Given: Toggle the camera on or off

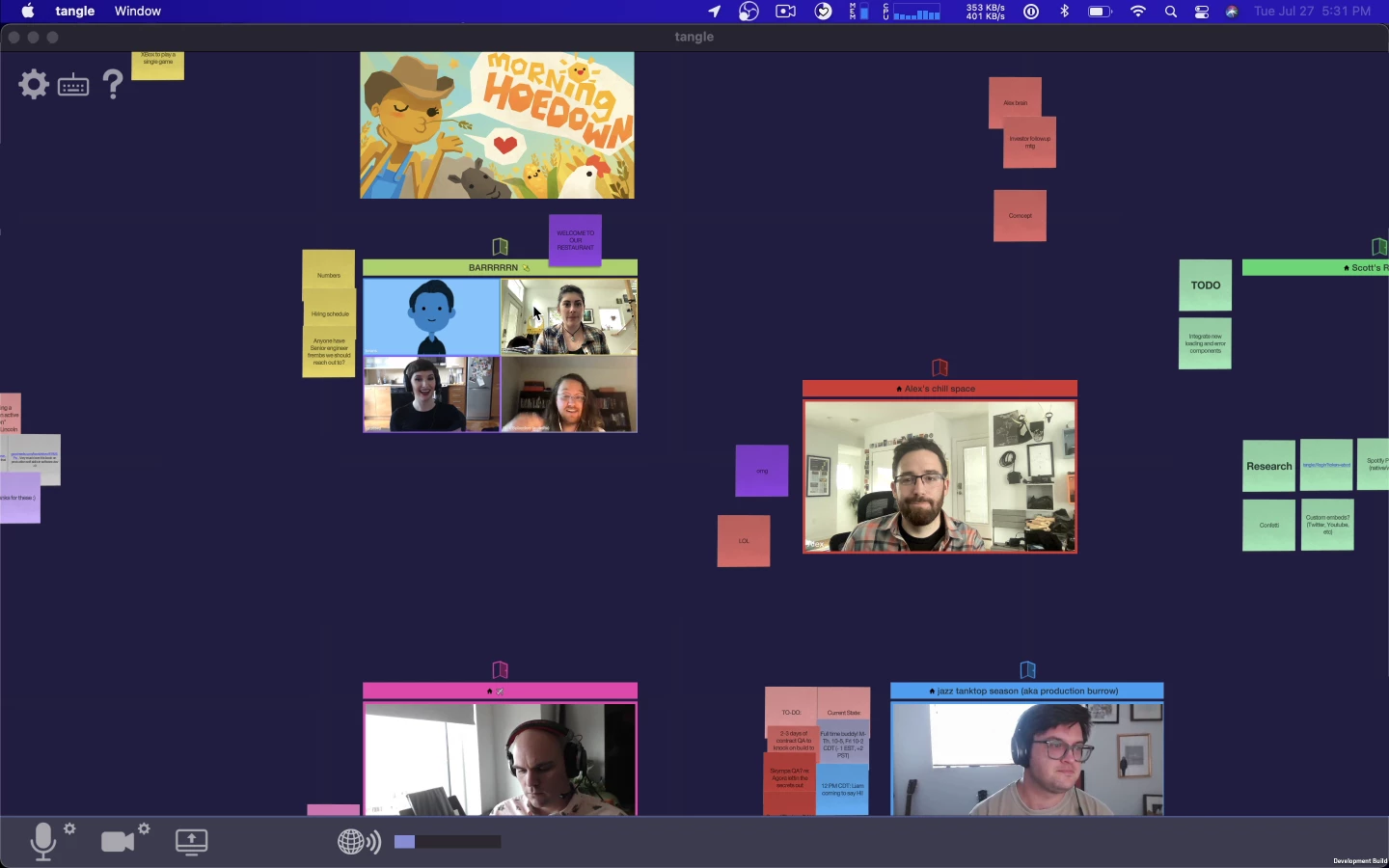Looking at the screenshot, I should pyautogui.click(x=117, y=842).
